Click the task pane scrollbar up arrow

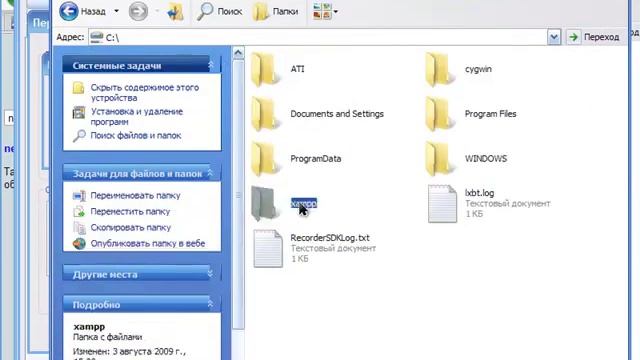click(238, 53)
